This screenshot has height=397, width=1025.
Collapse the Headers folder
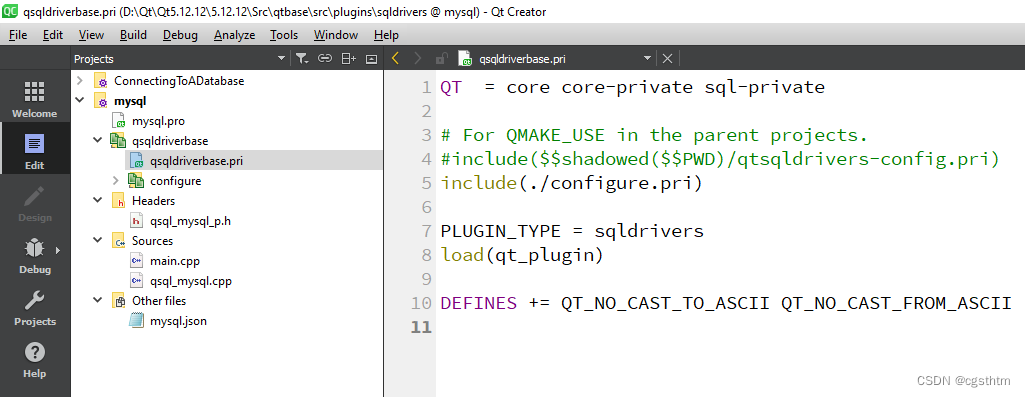98,201
